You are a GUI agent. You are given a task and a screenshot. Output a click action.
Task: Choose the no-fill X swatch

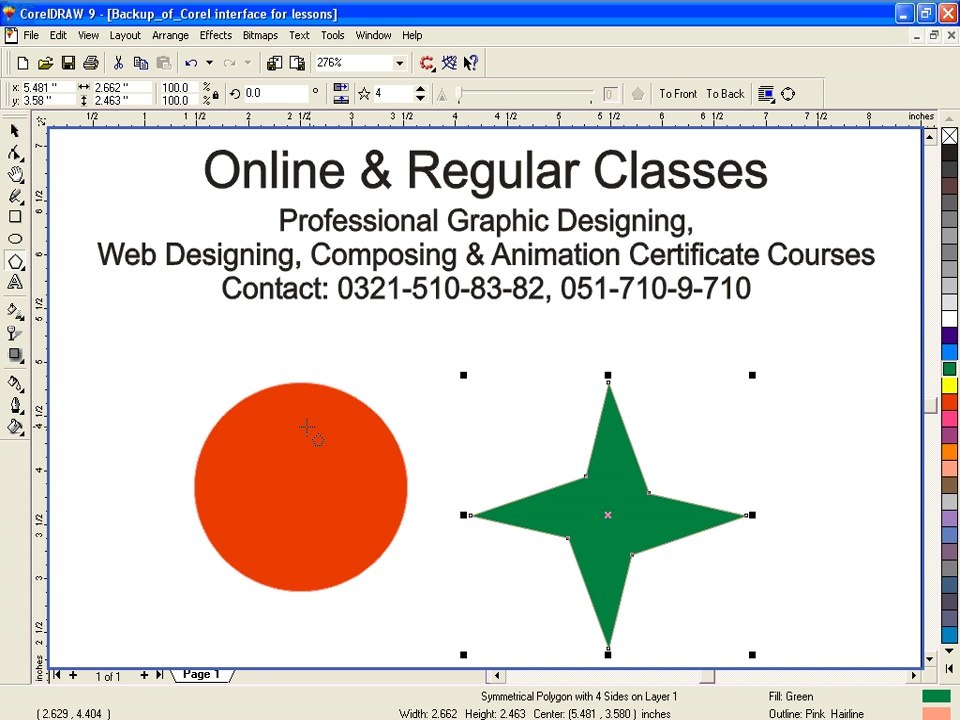click(949, 135)
